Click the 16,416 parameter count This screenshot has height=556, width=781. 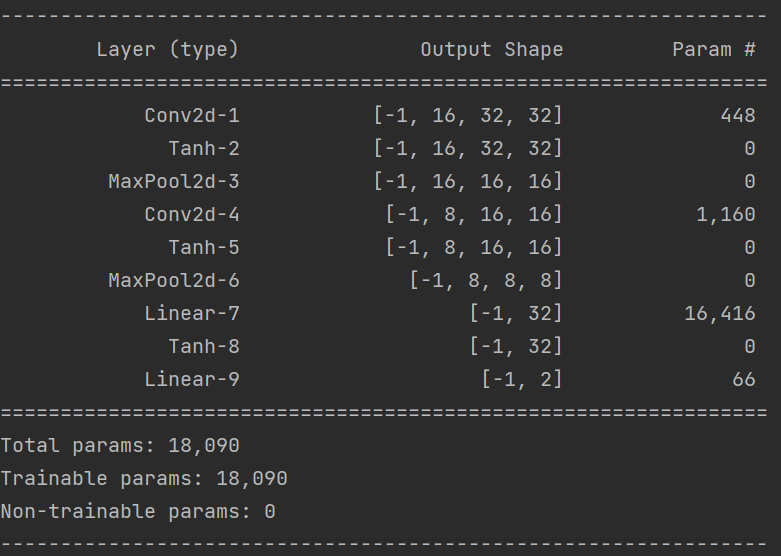click(x=720, y=313)
